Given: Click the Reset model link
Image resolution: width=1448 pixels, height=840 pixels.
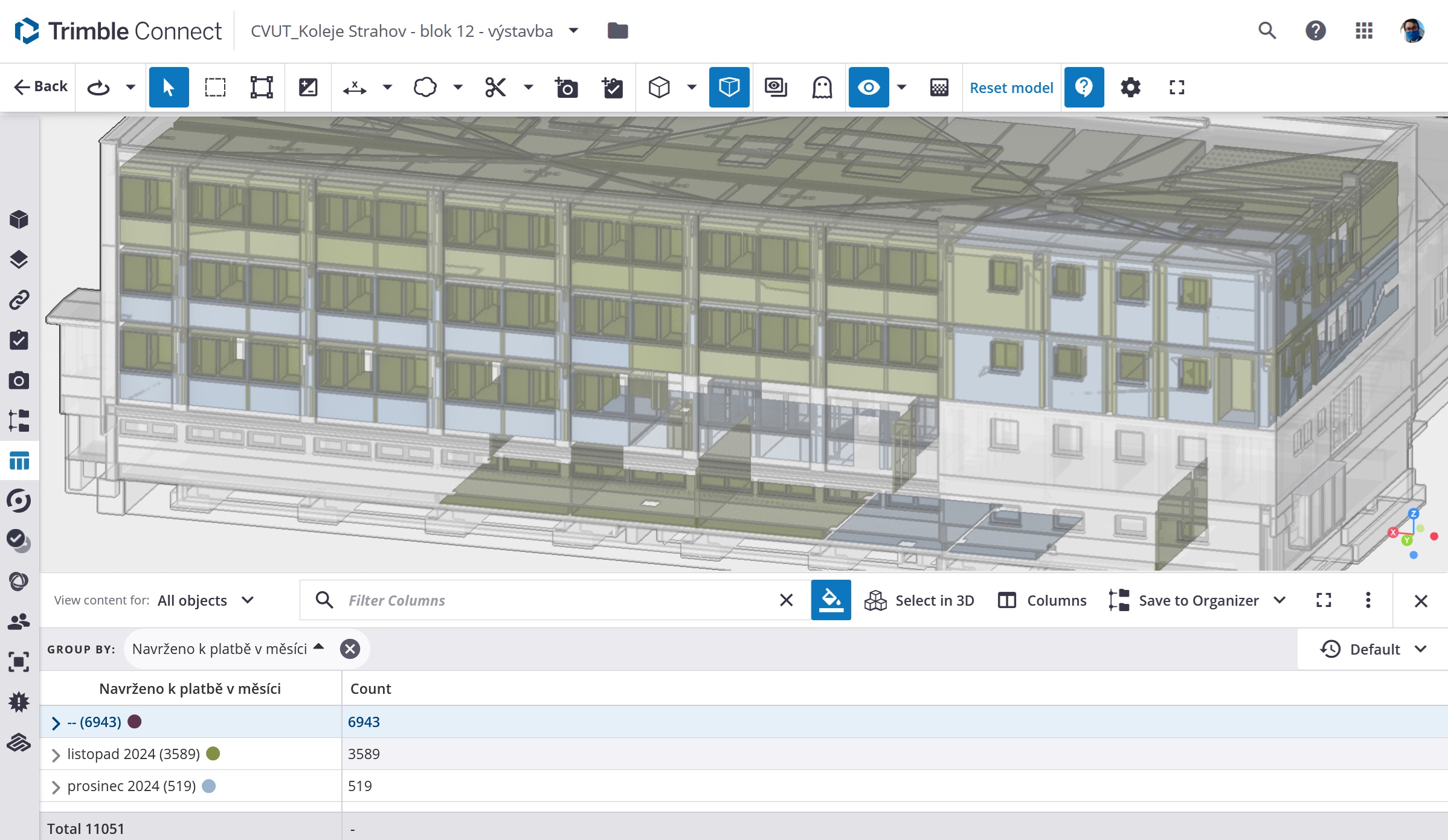Looking at the screenshot, I should click(1011, 88).
